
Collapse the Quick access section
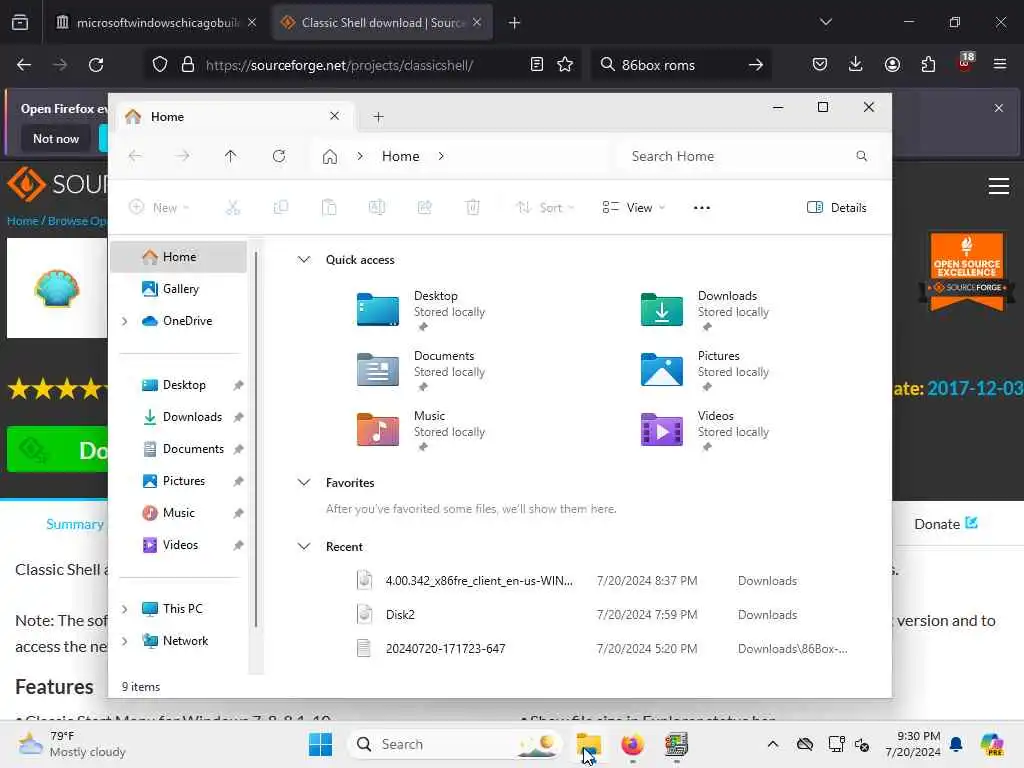[304, 259]
